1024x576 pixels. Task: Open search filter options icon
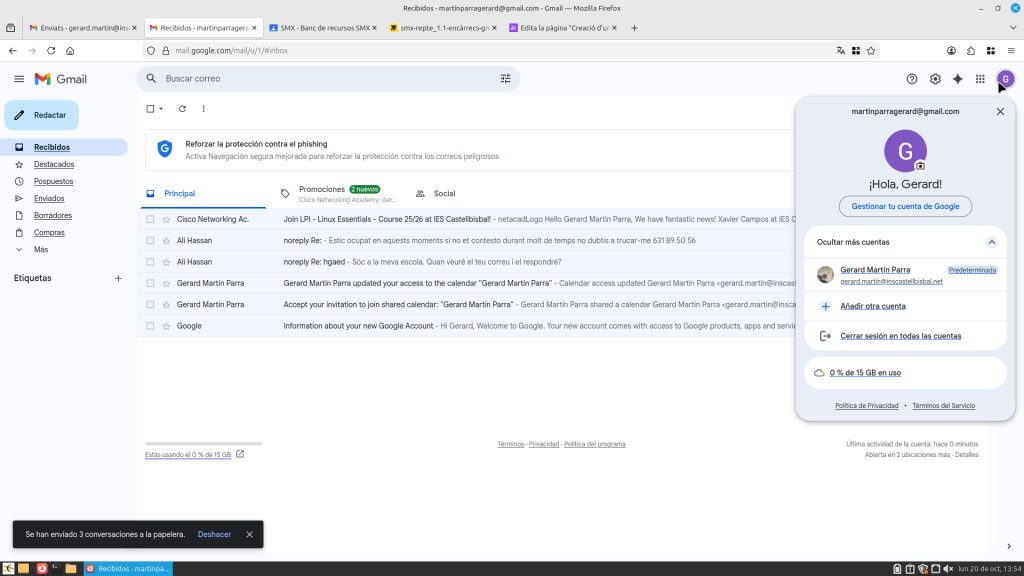click(505, 79)
